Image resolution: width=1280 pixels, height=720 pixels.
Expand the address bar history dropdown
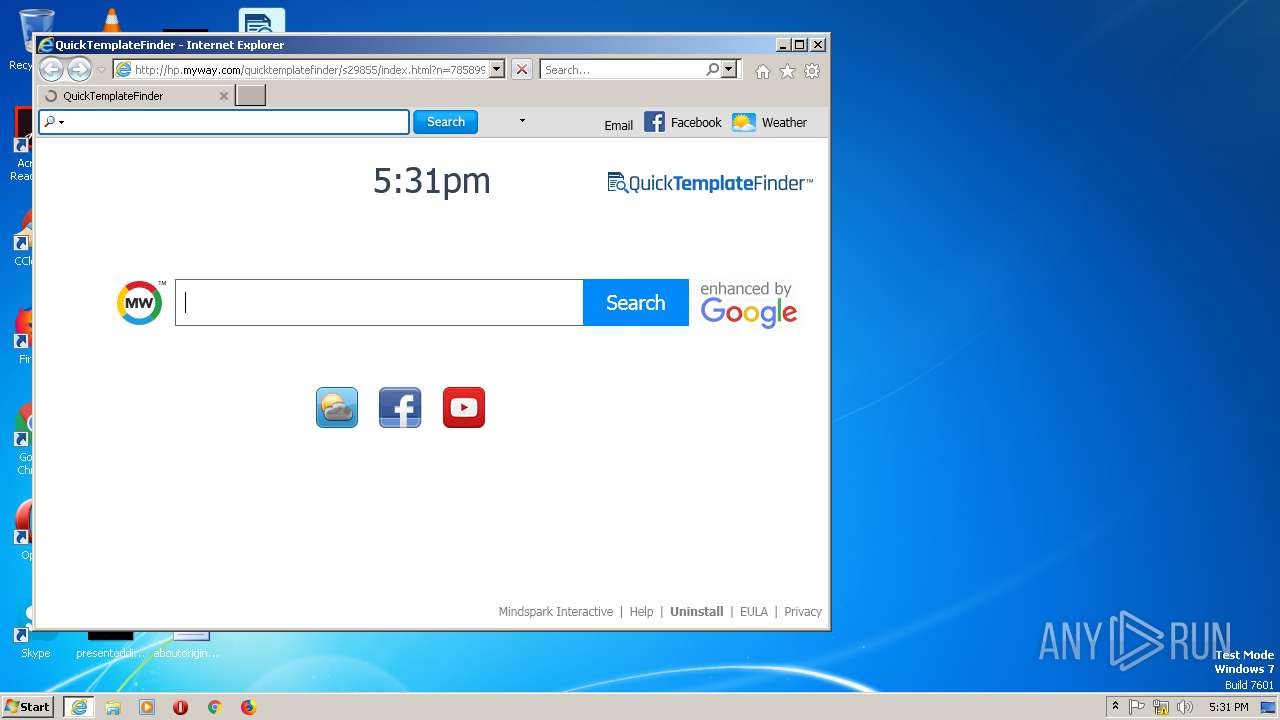tap(497, 70)
